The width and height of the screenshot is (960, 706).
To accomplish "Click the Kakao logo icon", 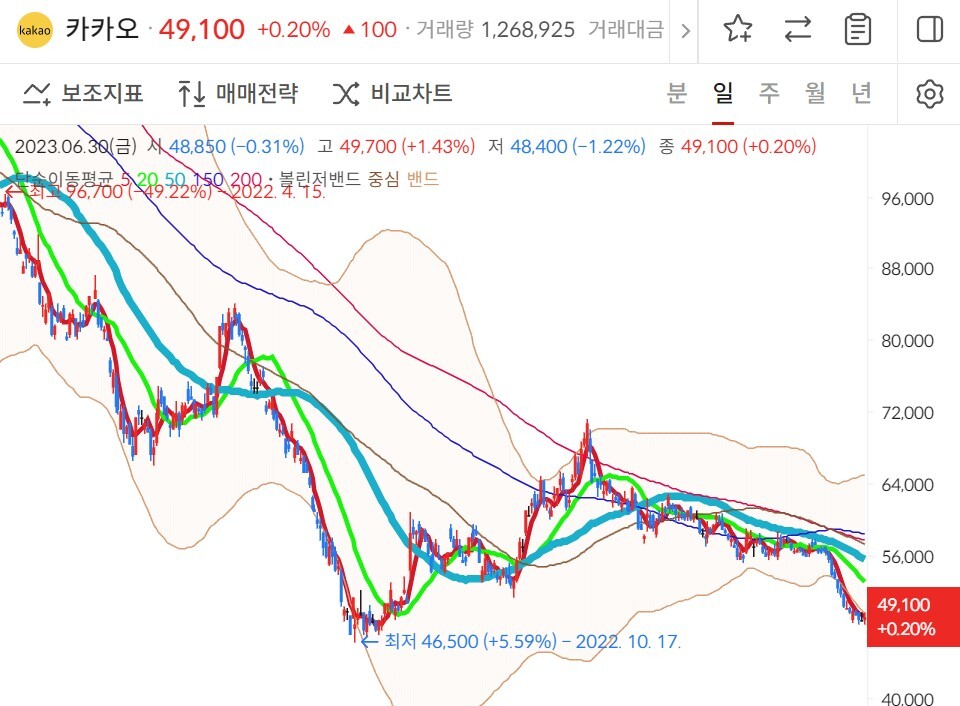I will [34, 29].
